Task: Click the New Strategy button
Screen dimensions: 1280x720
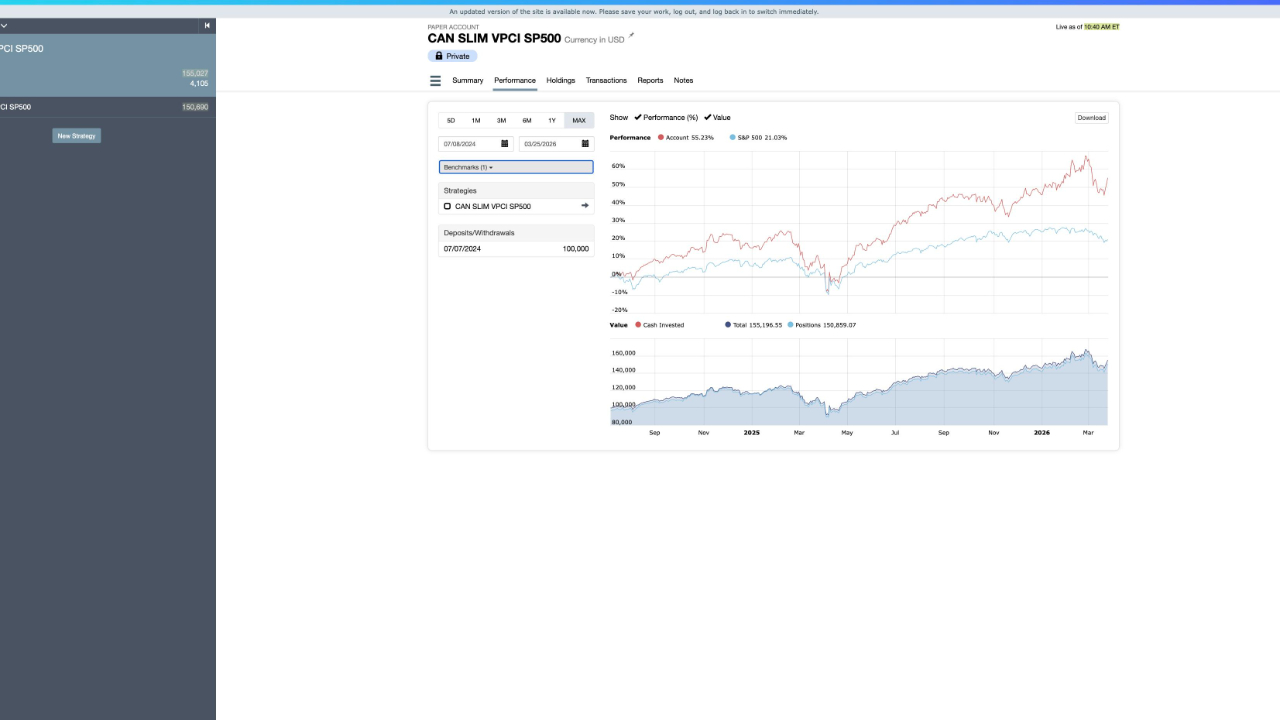Action: click(77, 136)
